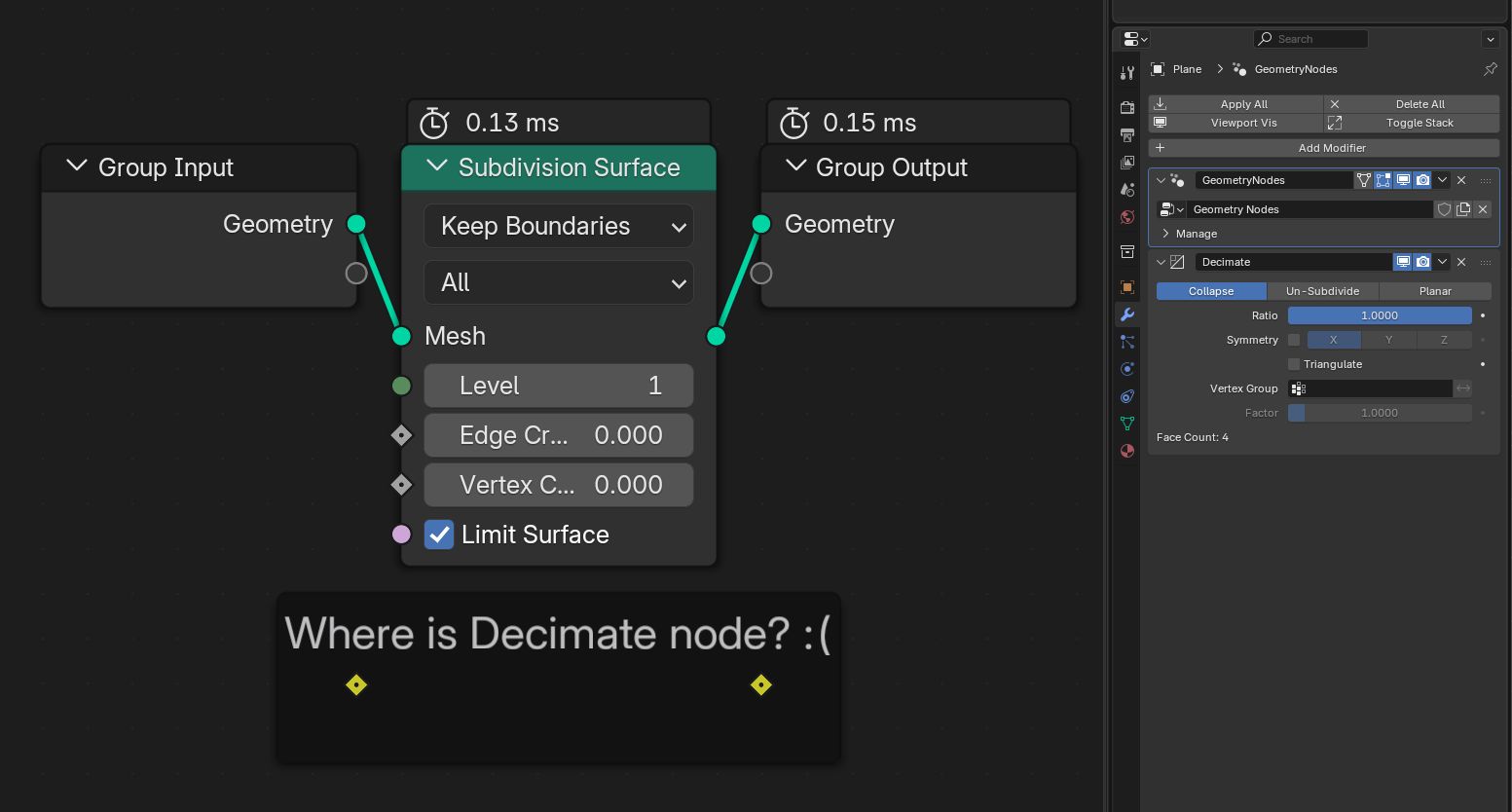
Task: Click the Add Modifier button
Action: tap(1324, 148)
